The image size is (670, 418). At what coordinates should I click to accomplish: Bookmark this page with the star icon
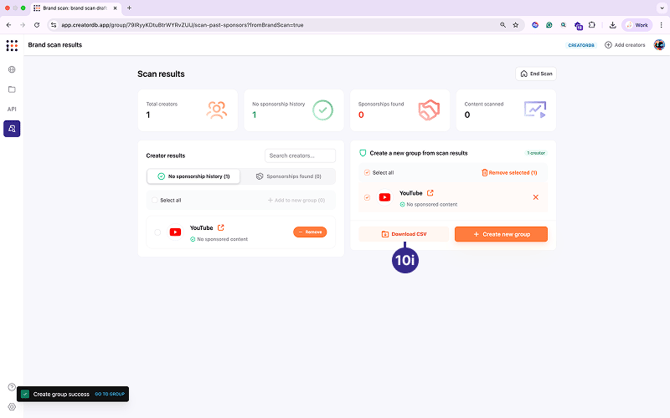516,25
